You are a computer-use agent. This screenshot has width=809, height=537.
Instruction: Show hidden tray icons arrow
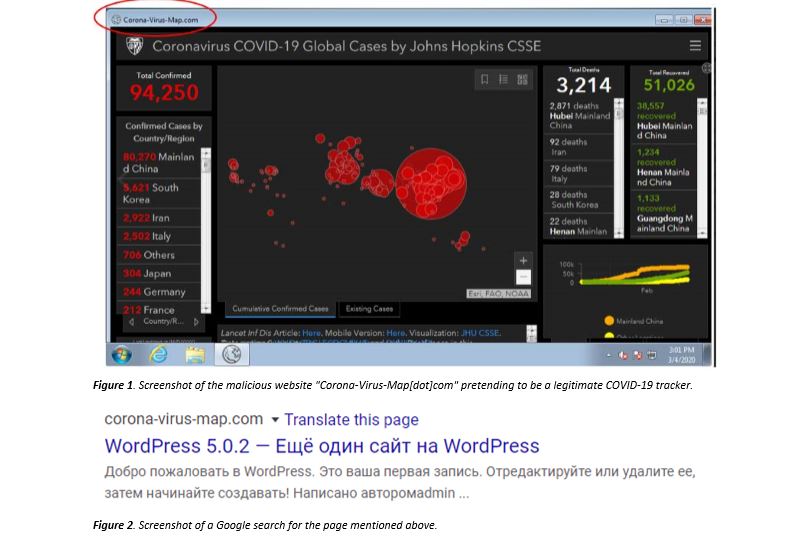(x=609, y=355)
